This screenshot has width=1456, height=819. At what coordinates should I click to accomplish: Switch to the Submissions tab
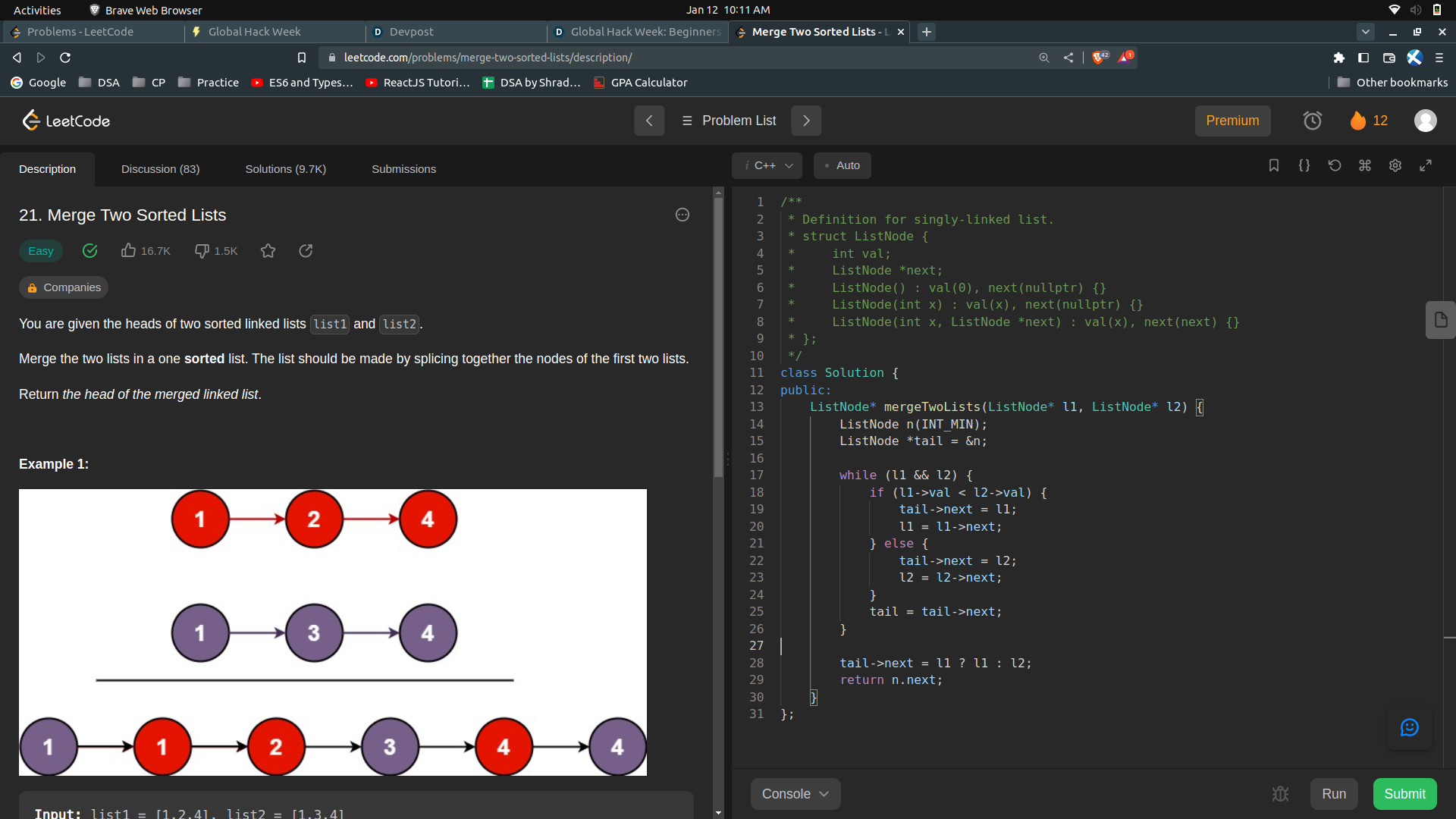403,169
